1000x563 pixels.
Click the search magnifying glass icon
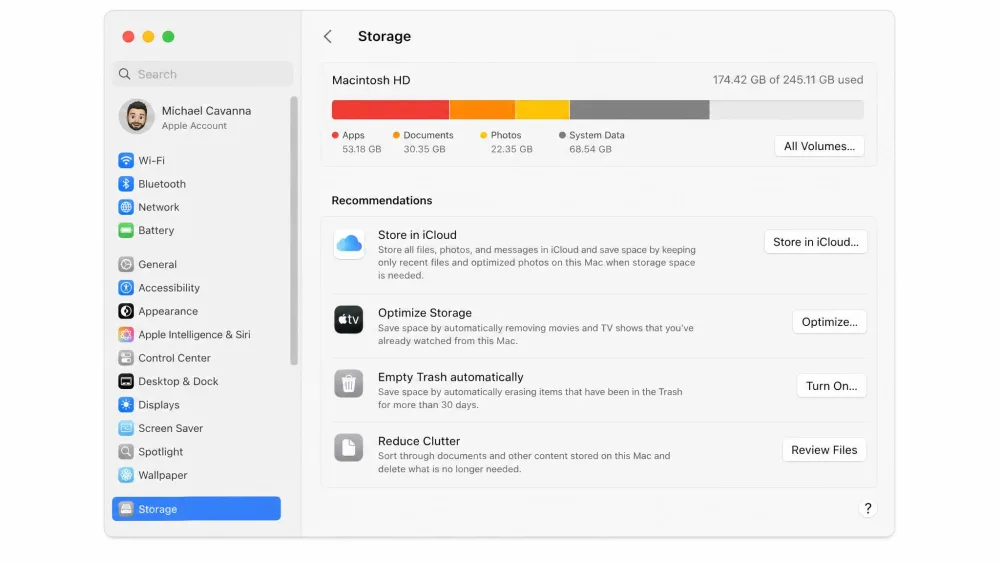[124, 74]
